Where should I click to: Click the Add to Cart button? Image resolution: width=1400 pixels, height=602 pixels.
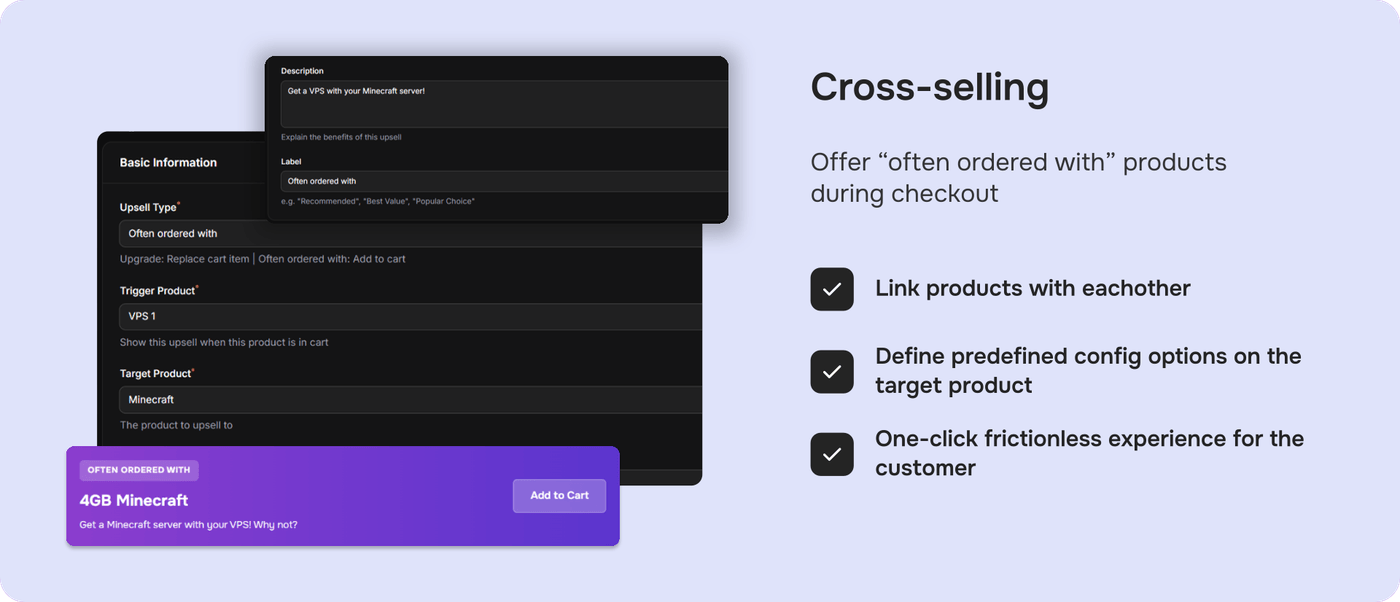pos(559,496)
